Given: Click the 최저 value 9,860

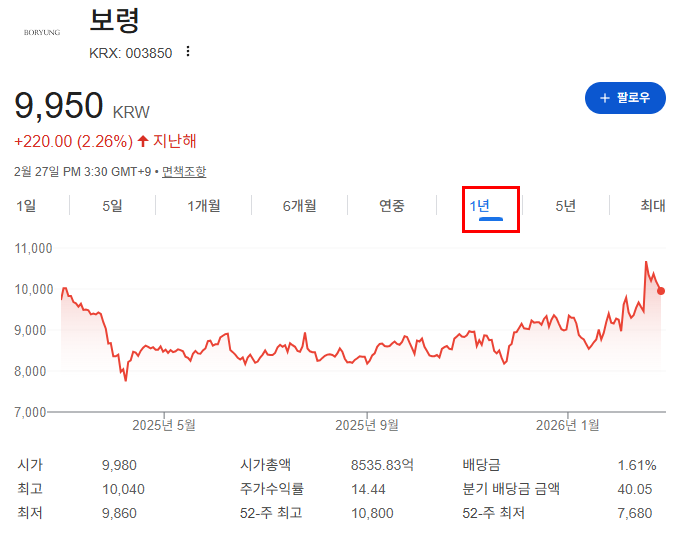Looking at the screenshot, I should tap(119, 513).
